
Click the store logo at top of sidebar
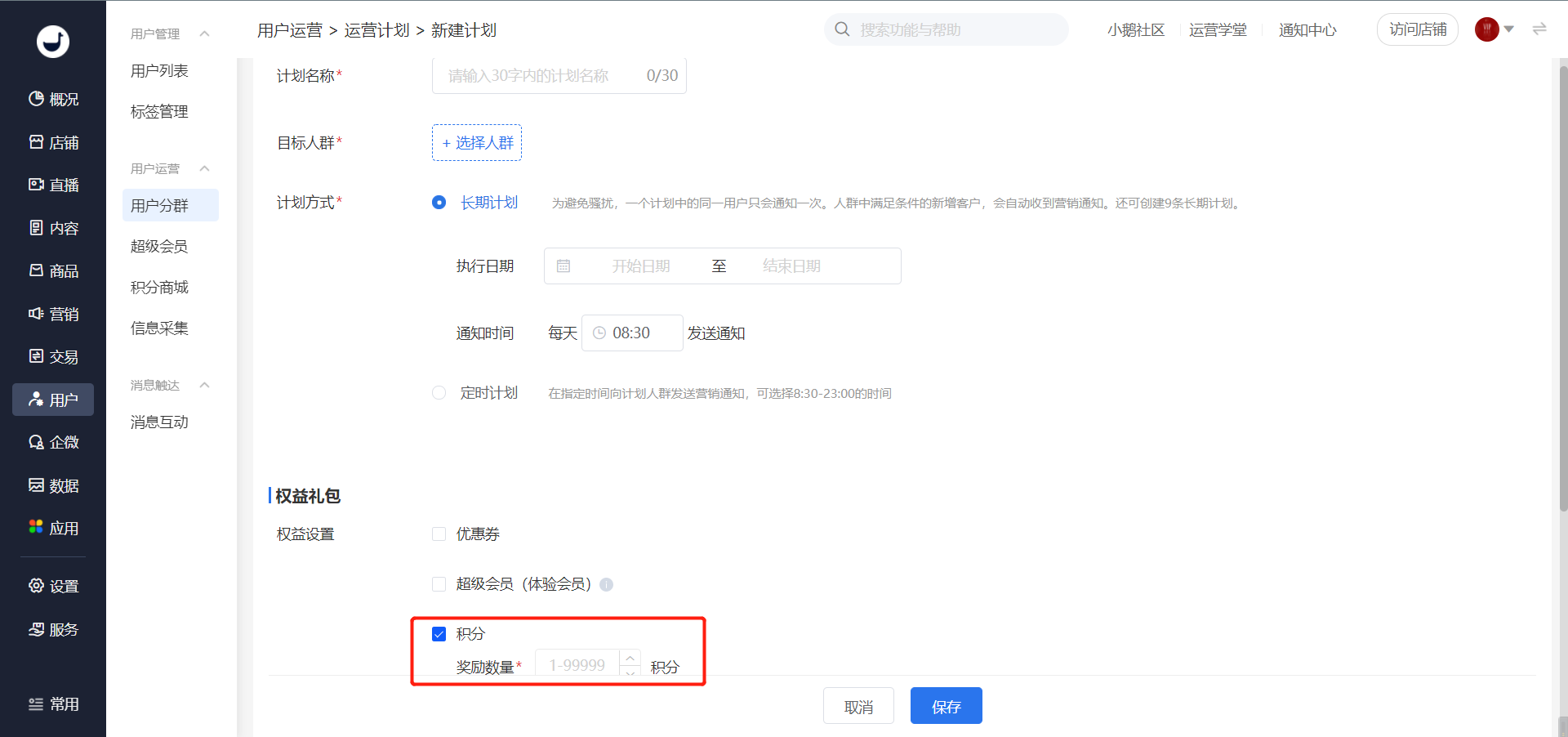click(53, 41)
